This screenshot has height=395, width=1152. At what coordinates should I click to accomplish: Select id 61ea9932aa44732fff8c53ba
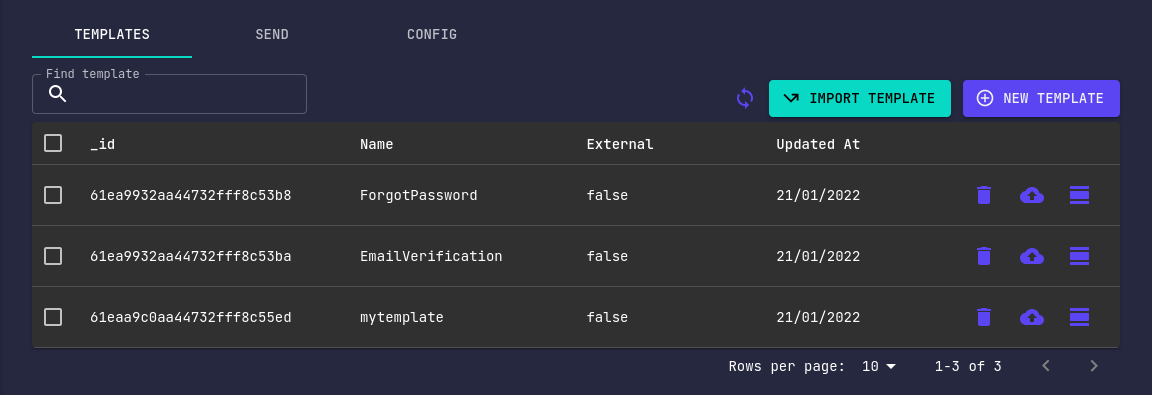pos(190,257)
